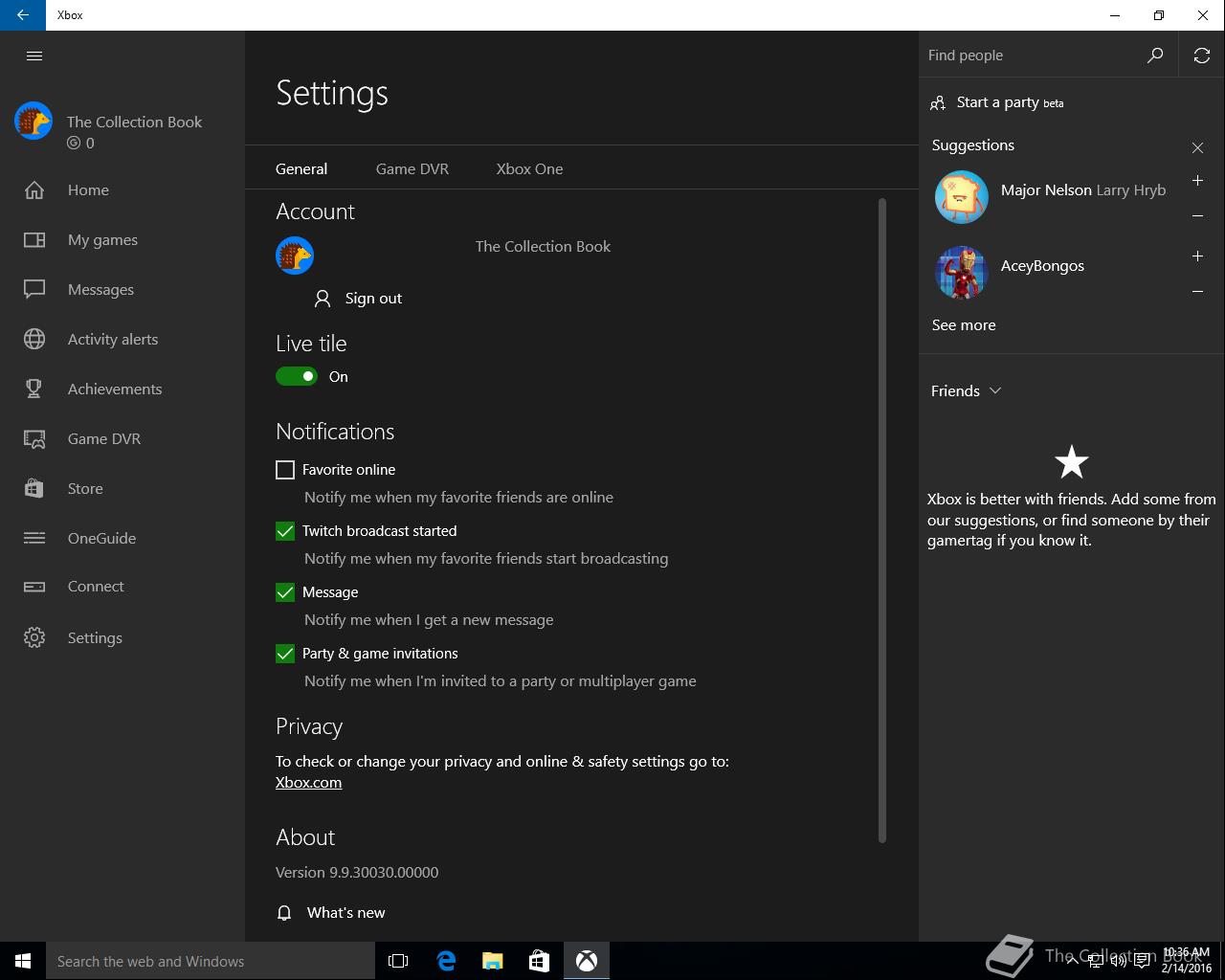Open the Xbox.com privacy link

[x=308, y=782]
